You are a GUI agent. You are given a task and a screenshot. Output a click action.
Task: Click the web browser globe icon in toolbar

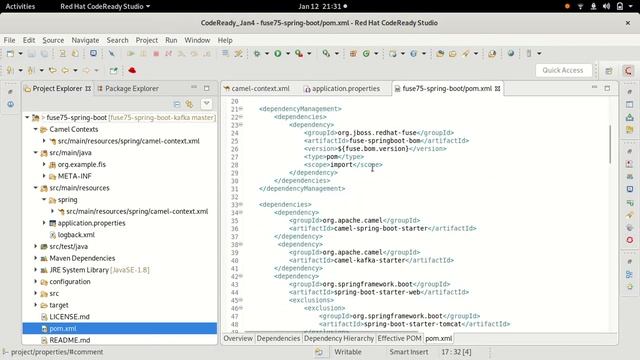point(511,53)
